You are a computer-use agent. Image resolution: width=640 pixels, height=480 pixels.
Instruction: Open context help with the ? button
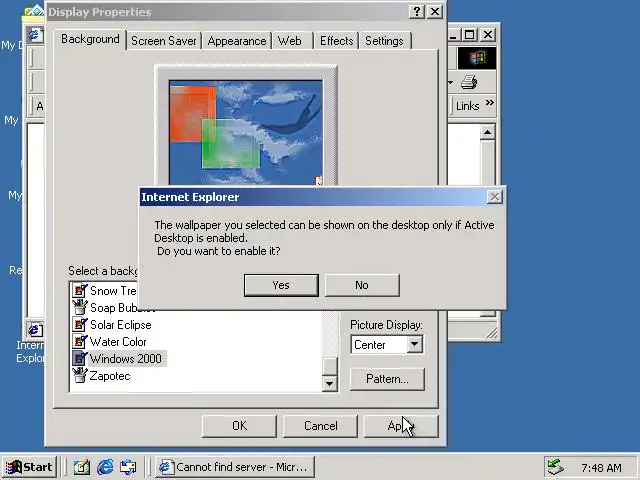point(417,11)
